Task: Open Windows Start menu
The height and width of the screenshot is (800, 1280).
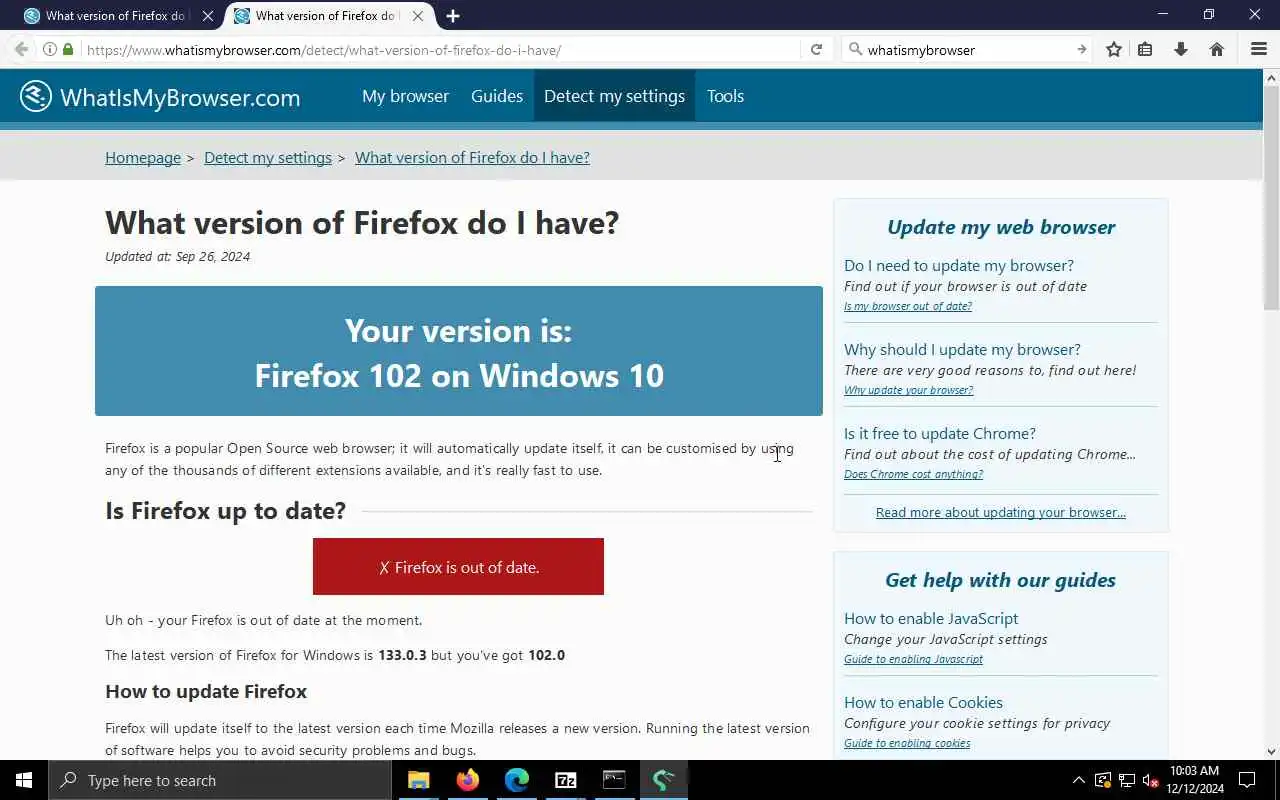Action: [24, 780]
